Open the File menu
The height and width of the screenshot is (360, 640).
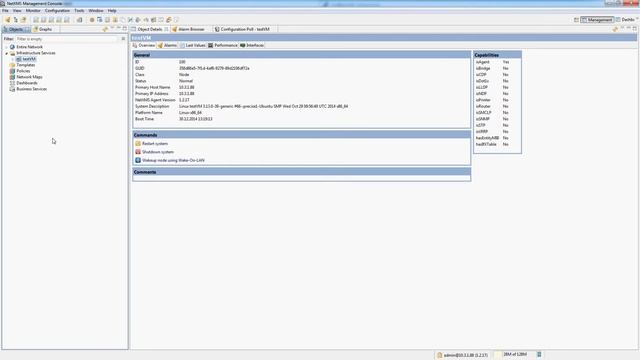click(5, 11)
